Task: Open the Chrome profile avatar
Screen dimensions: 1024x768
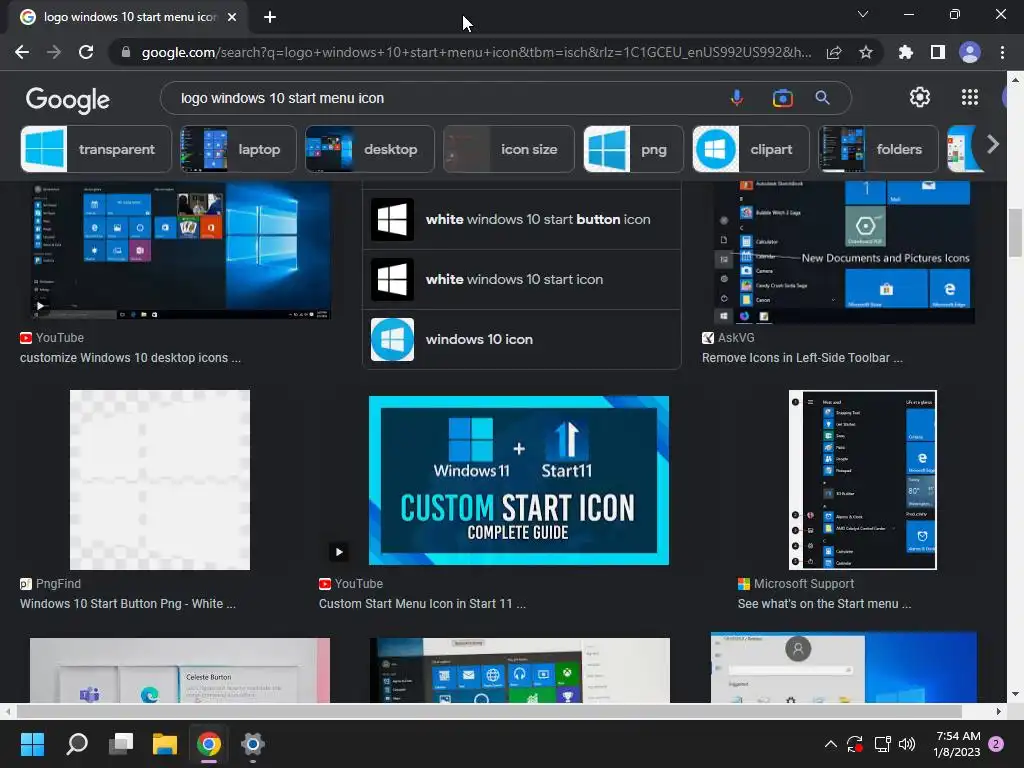Action: [970, 52]
